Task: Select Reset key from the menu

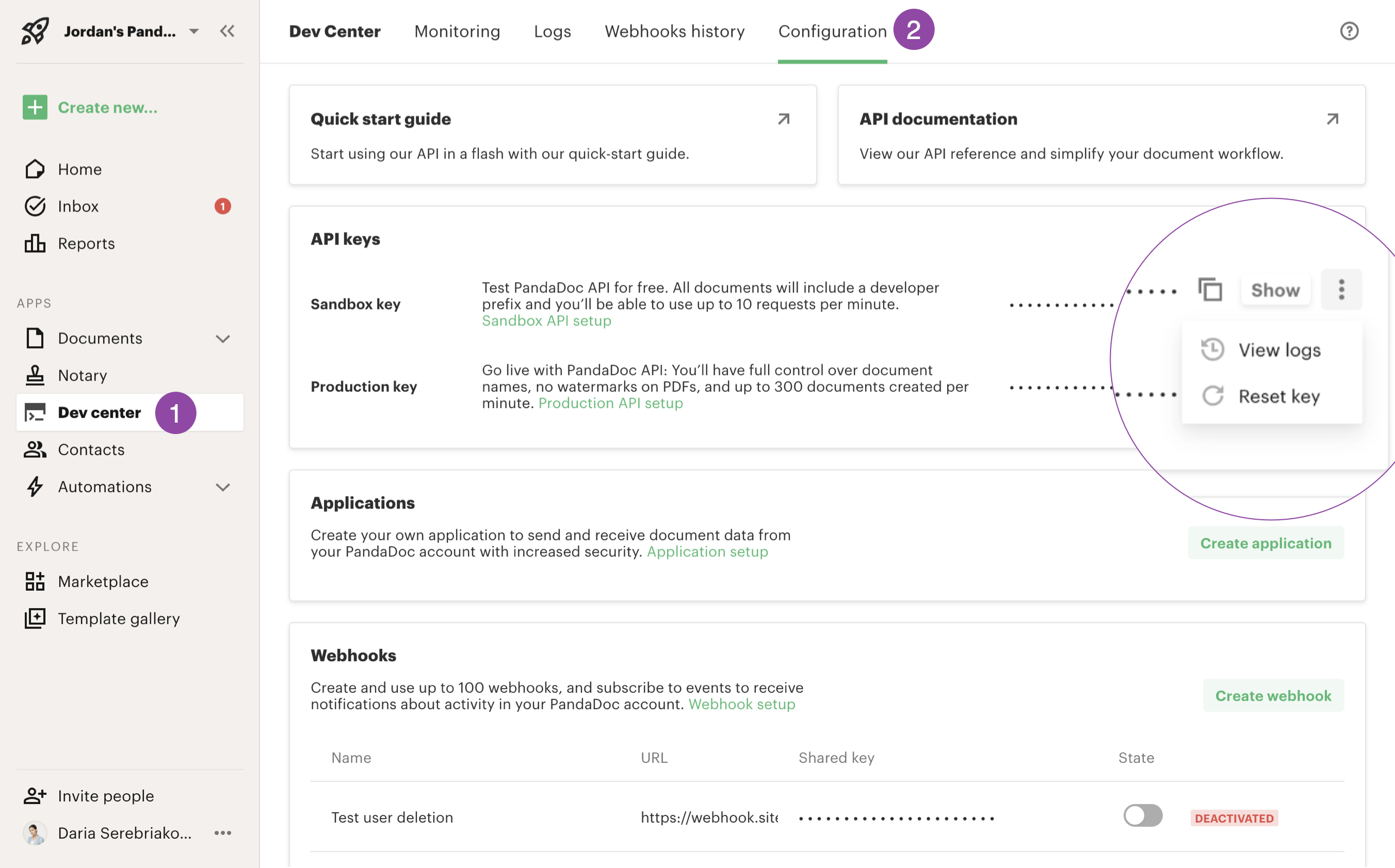Action: coord(1278,397)
